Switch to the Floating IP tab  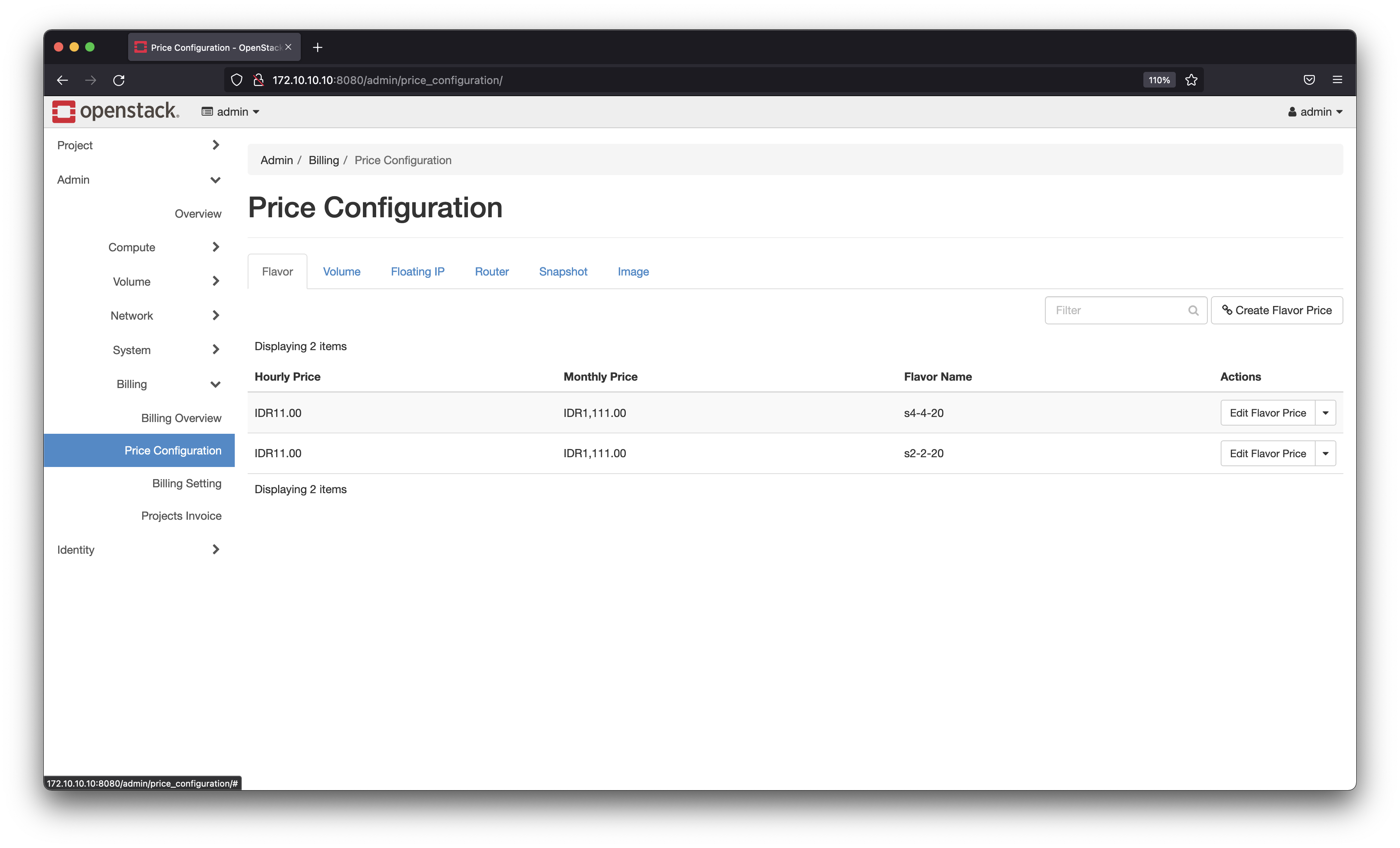(x=418, y=272)
